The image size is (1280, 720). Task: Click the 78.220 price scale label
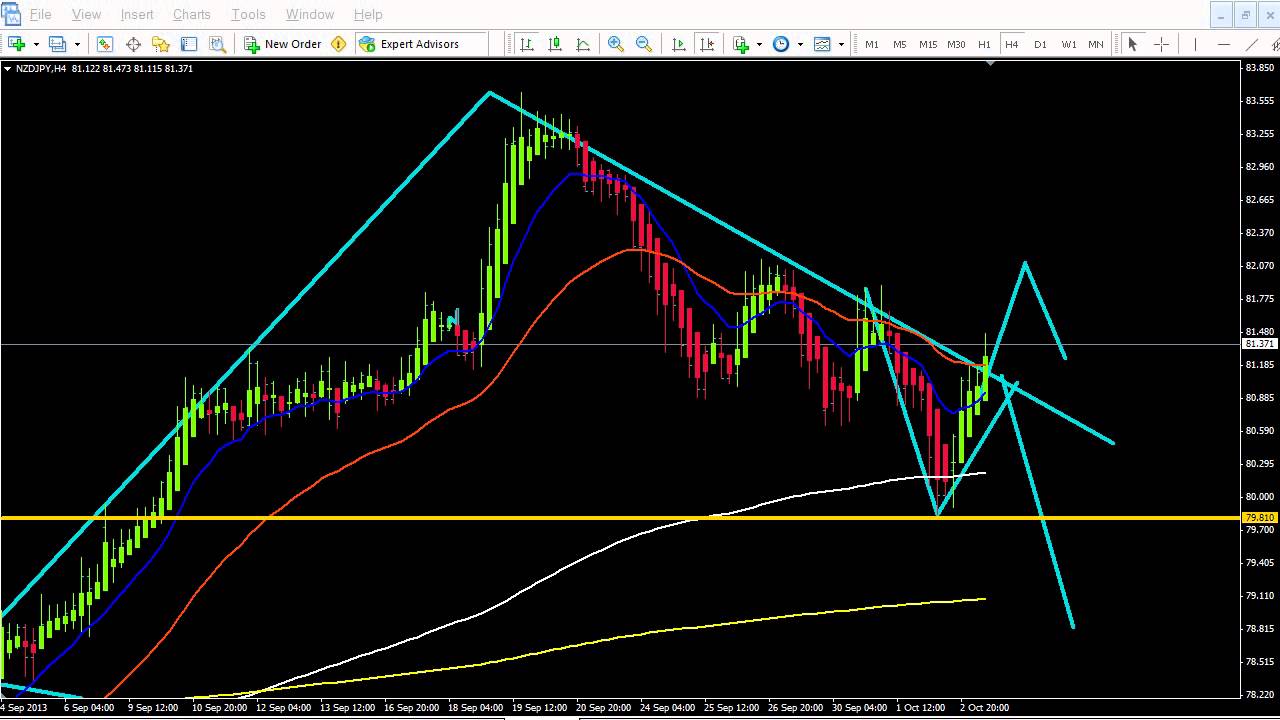coord(1259,694)
